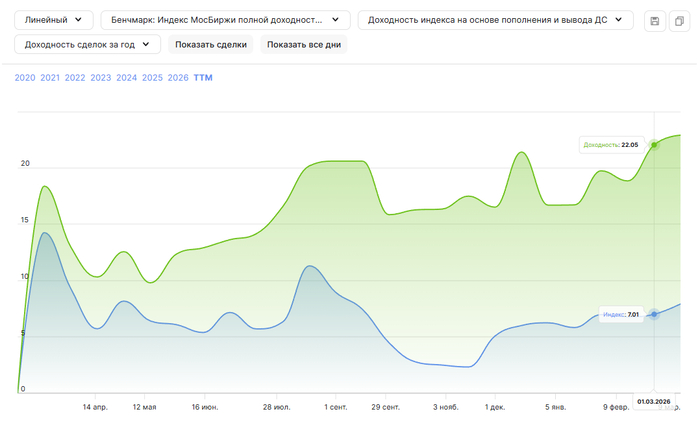Viewport: 700px width, 431px height.
Task: Click the save chart icon
Action: click(x=654, y=21)
